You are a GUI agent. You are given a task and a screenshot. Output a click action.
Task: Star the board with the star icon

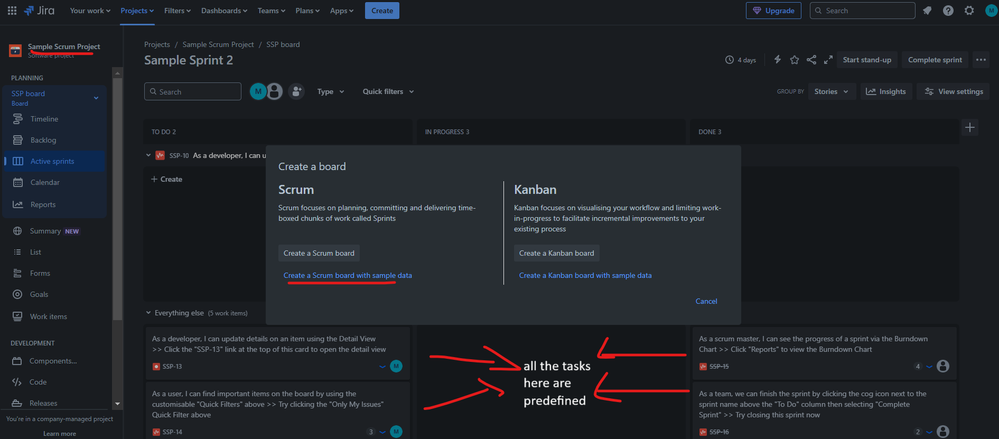pos(794,59)
